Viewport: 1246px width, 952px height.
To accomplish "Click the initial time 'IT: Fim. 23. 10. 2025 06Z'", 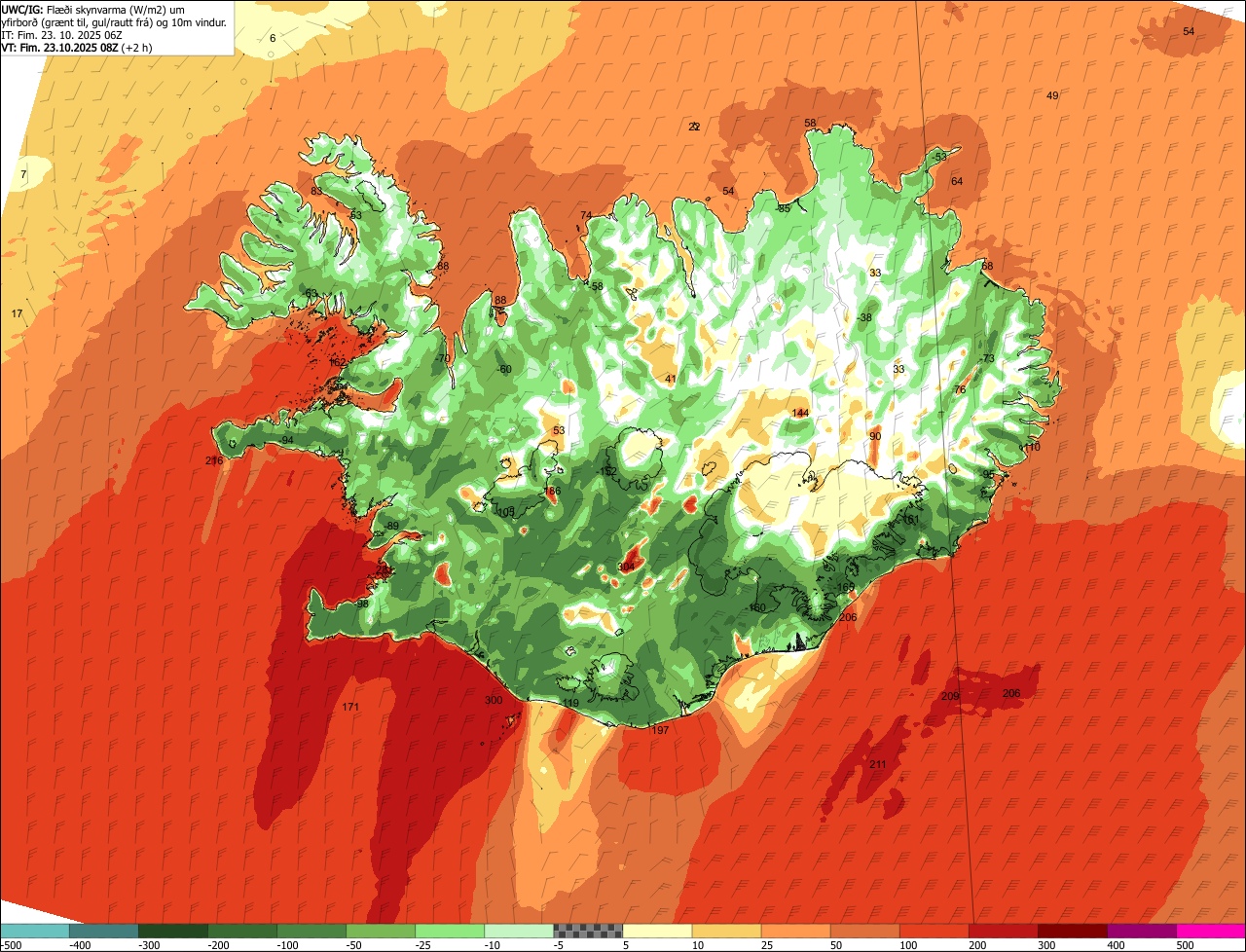I will point(62,34).
